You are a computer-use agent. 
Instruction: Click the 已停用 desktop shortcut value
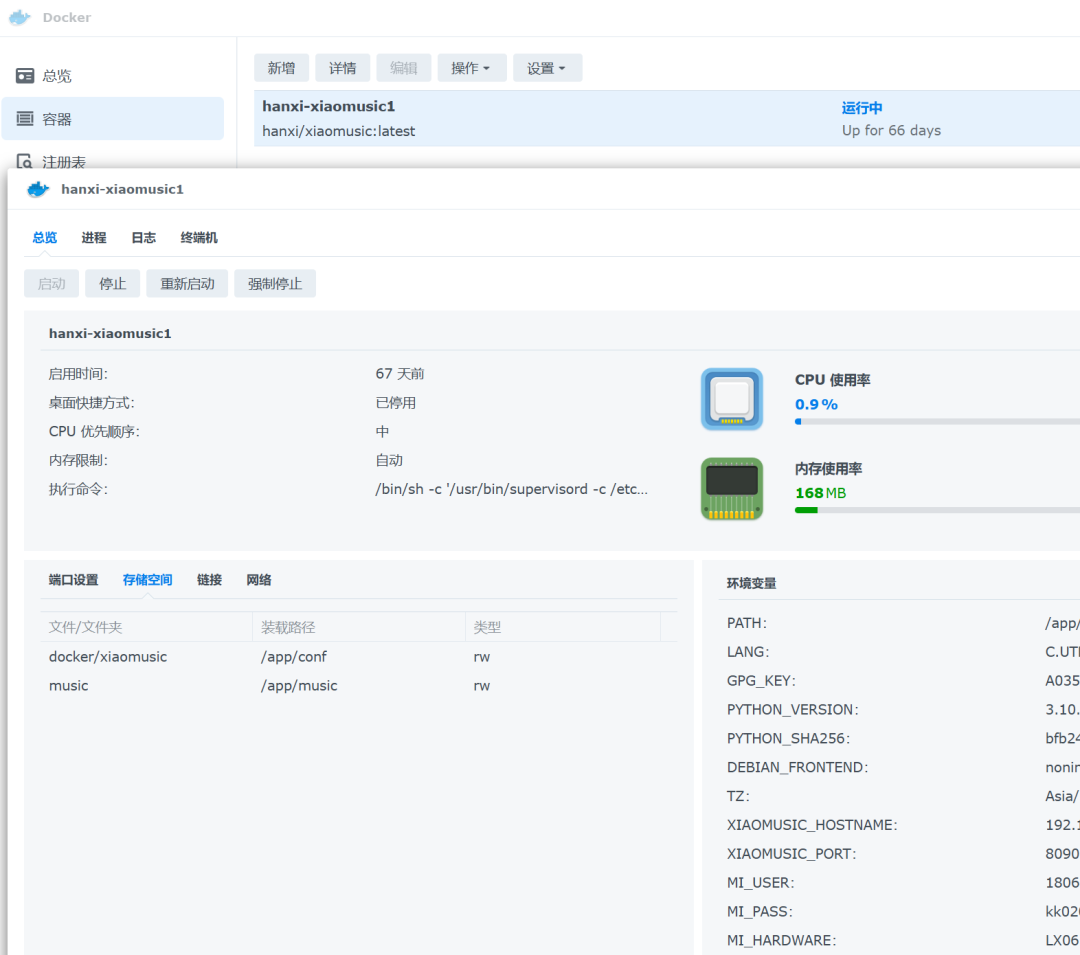coord(395,403)
